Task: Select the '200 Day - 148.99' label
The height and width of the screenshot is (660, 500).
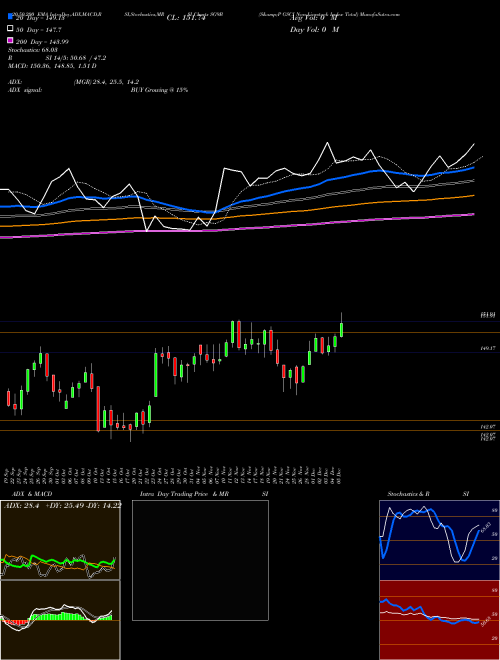Action: tap(42, 42)
